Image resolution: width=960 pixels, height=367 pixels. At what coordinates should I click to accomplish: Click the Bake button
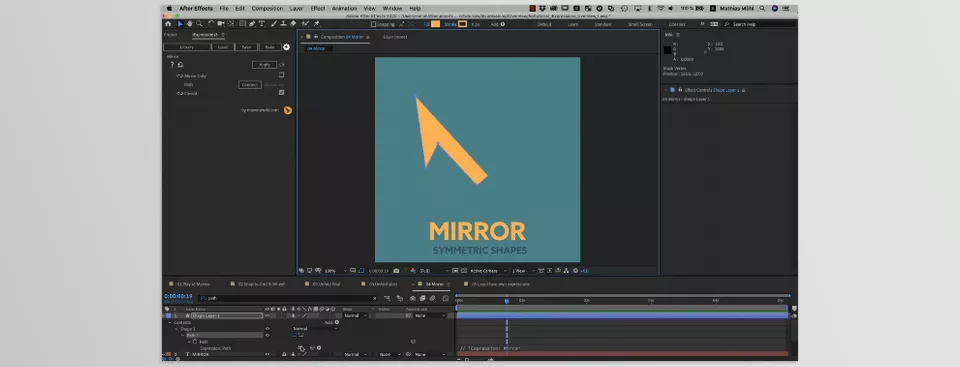click(269, 47)
